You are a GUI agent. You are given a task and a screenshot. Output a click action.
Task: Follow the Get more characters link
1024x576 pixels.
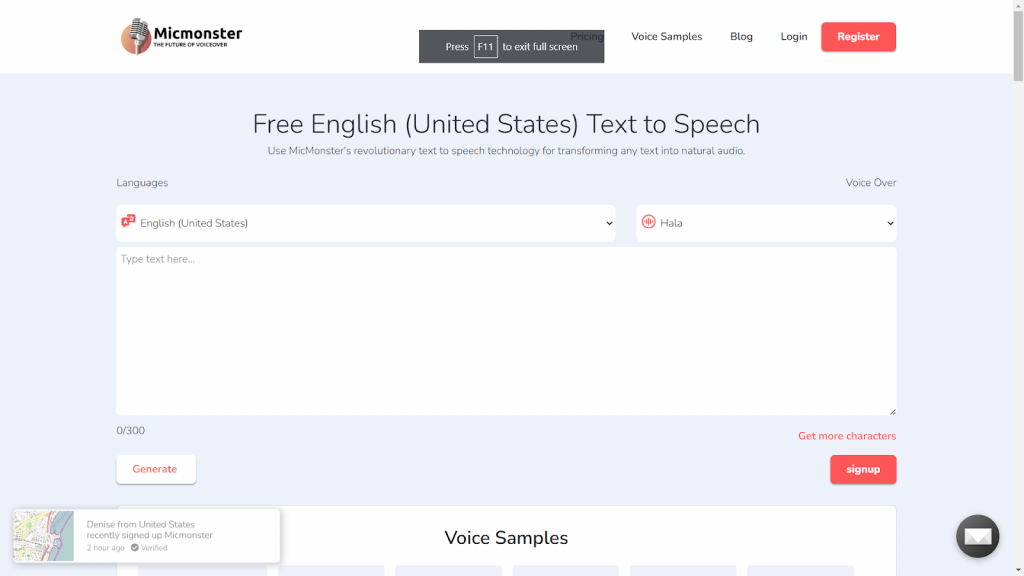tap(846, 436)
